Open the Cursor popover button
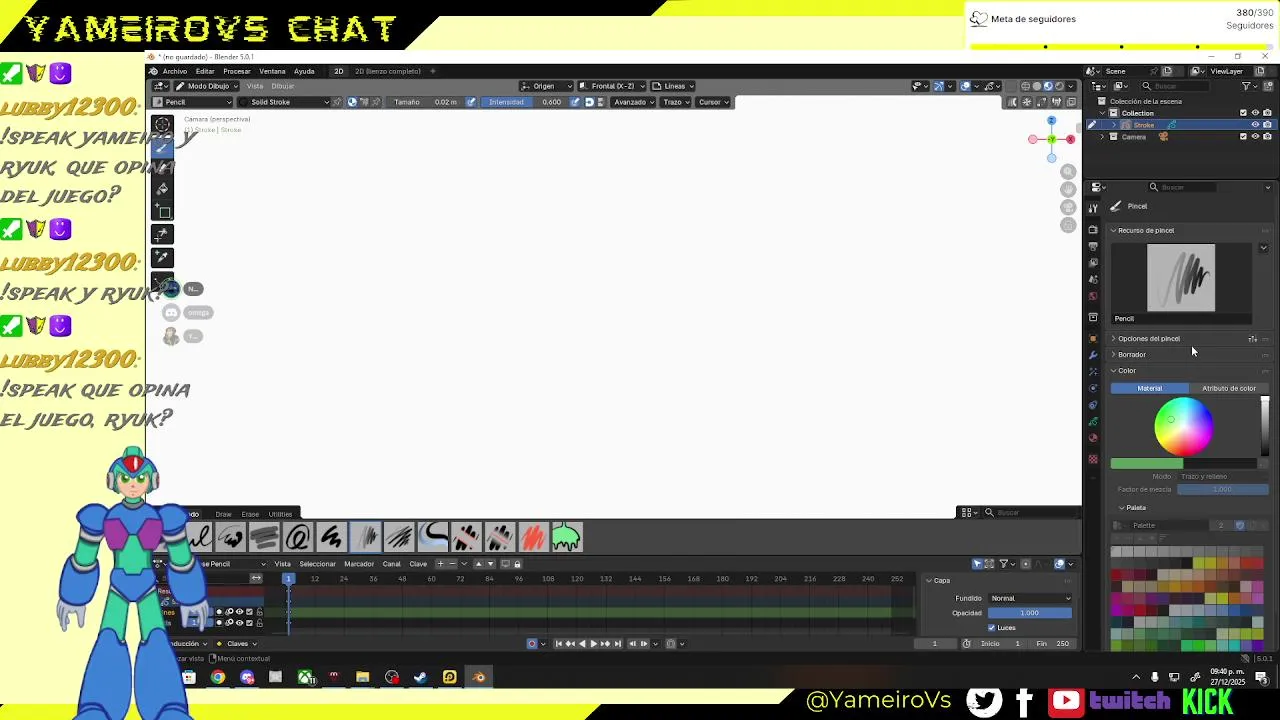Image resolution: width=1280 pixels, height=720 pixels. coord(713,102)
